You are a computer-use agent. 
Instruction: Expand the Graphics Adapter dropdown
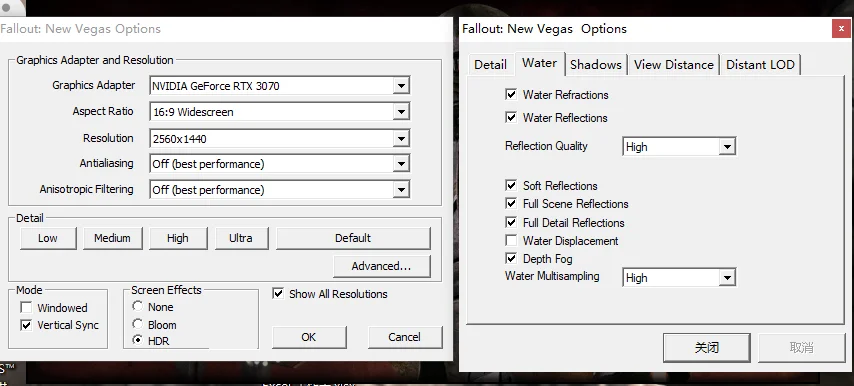[279, 85]
